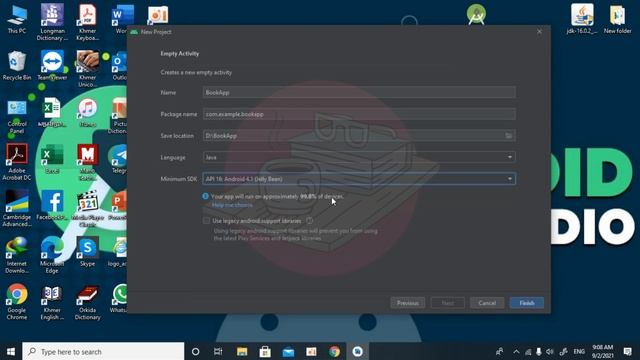Open Longman Dictionary desktop shortcut

click(52, 22)
